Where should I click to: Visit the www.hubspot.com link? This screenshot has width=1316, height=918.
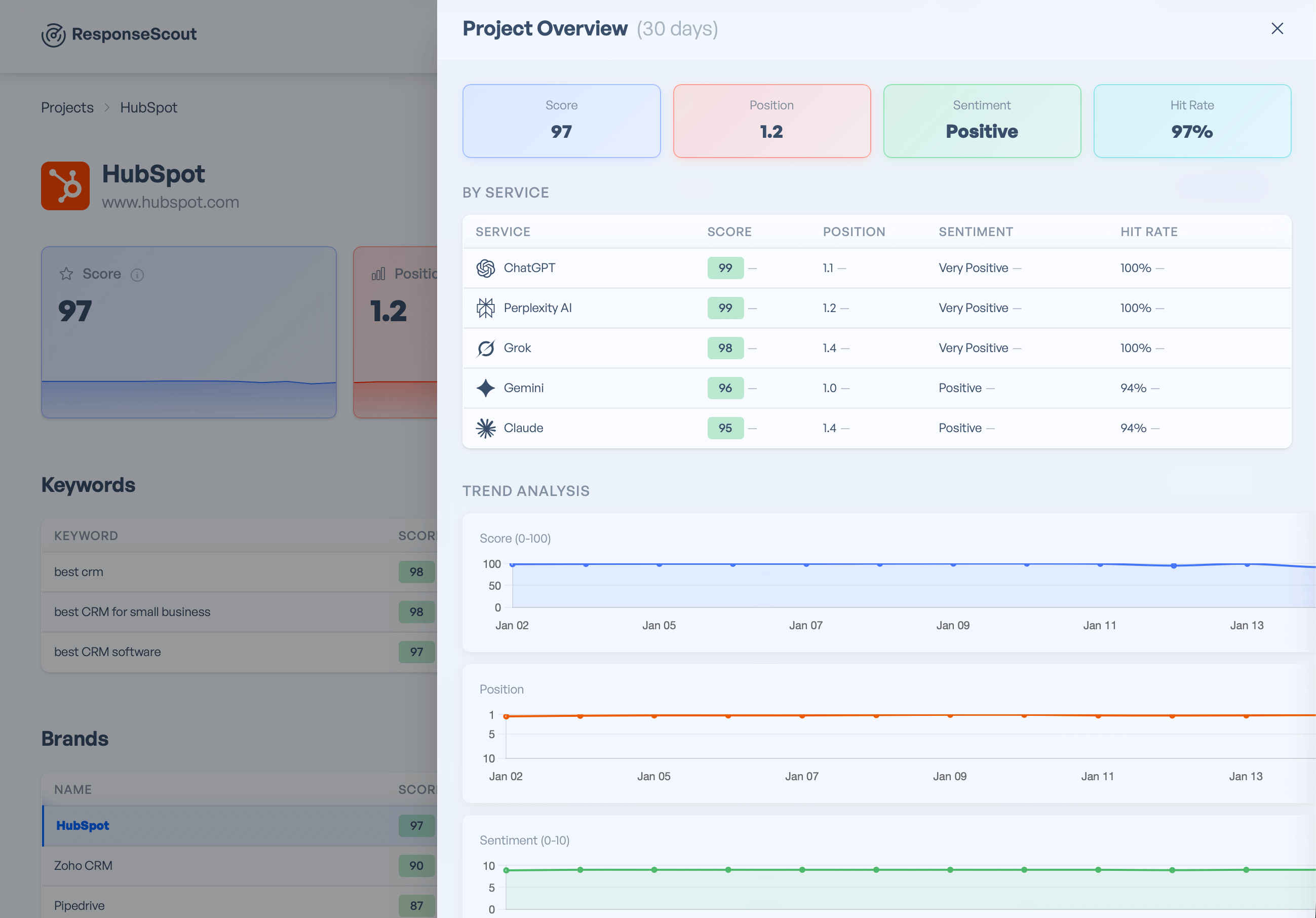[x=170, y=202]
